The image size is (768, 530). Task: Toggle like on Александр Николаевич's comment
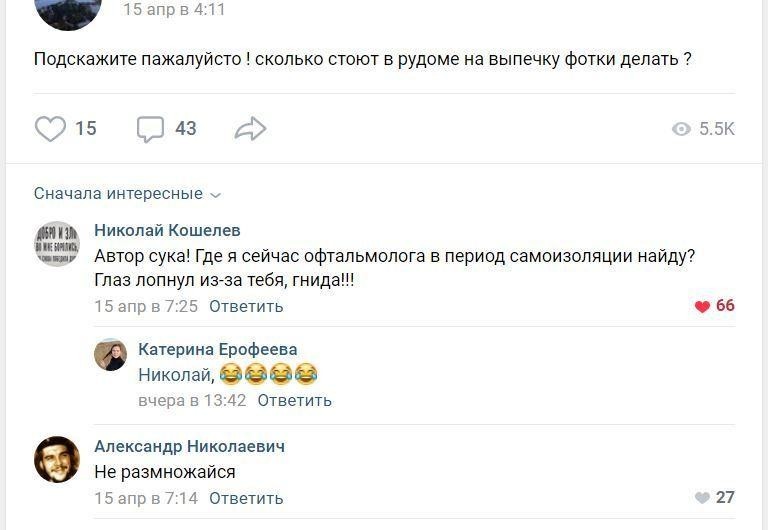tap(702, 498)
